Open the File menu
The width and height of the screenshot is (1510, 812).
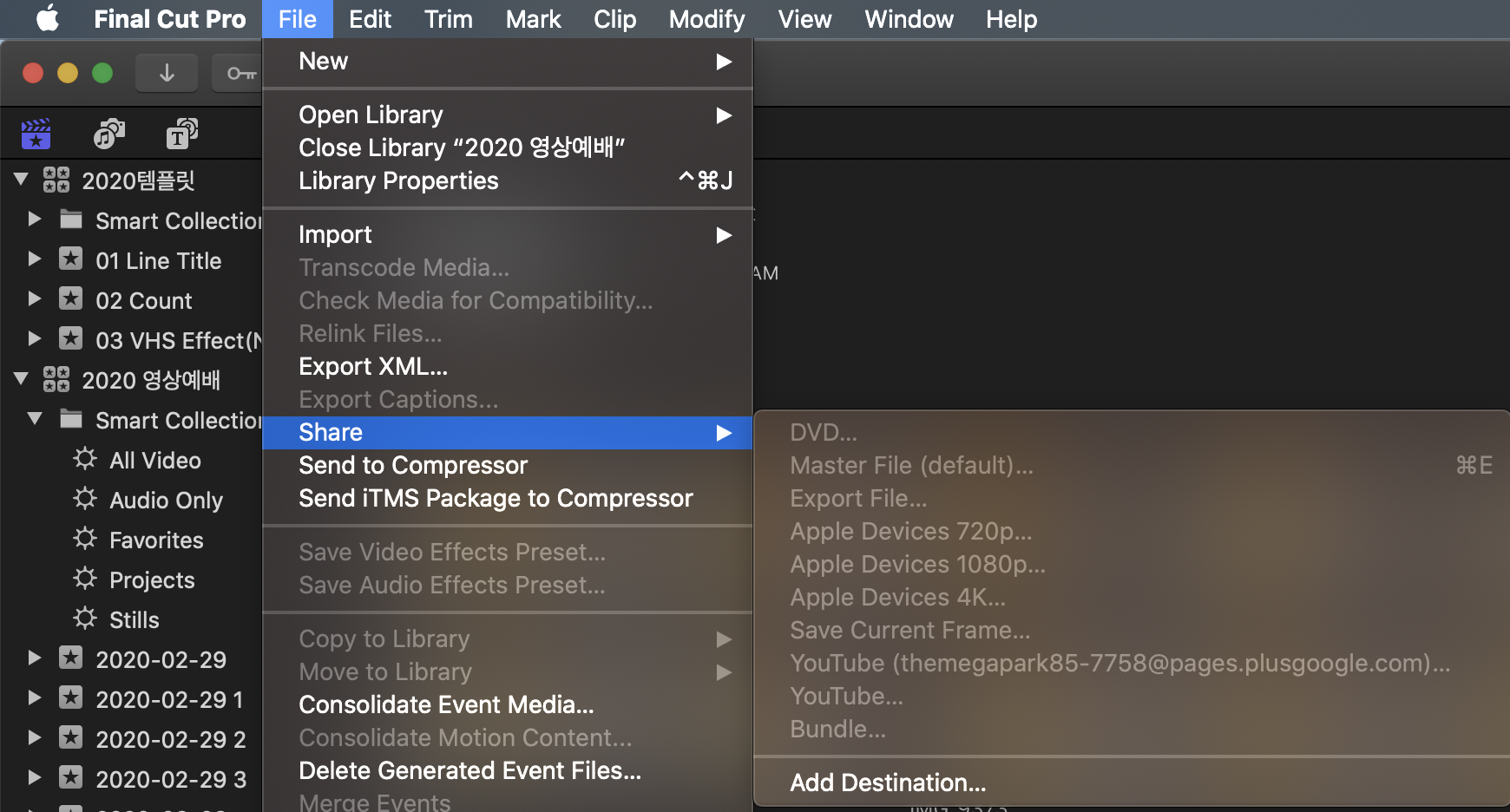(x=298, y=19)
